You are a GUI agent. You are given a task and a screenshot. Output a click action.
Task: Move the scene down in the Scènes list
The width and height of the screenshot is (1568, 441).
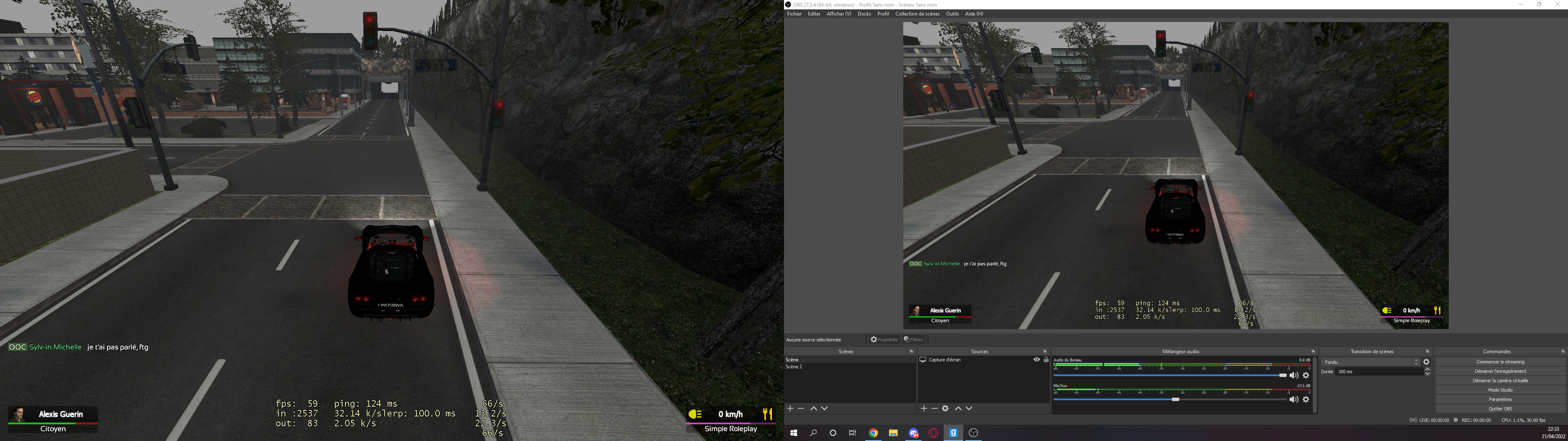pyautogui.click(x=824, y=409)
